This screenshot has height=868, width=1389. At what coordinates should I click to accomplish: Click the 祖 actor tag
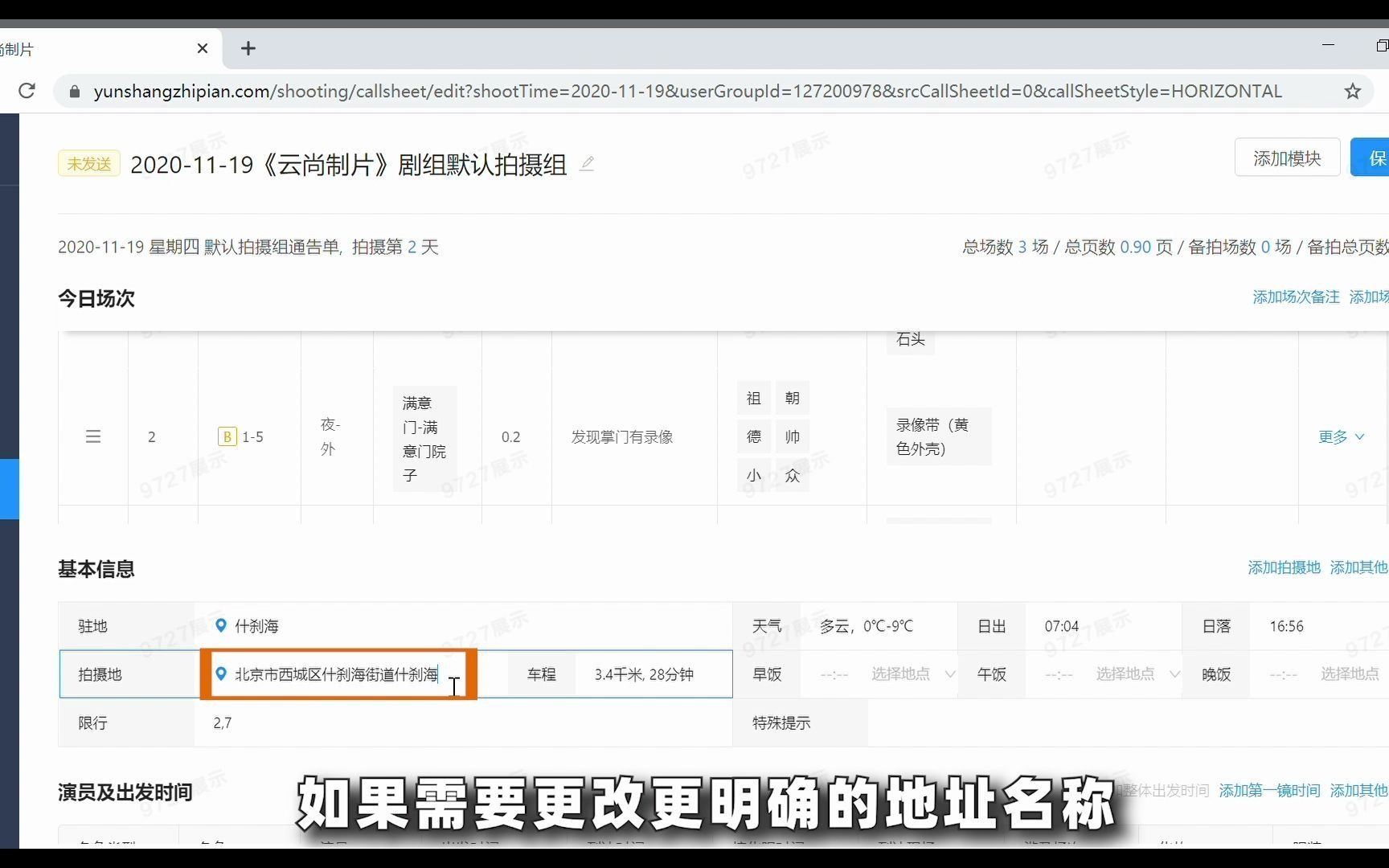[754, 398]
